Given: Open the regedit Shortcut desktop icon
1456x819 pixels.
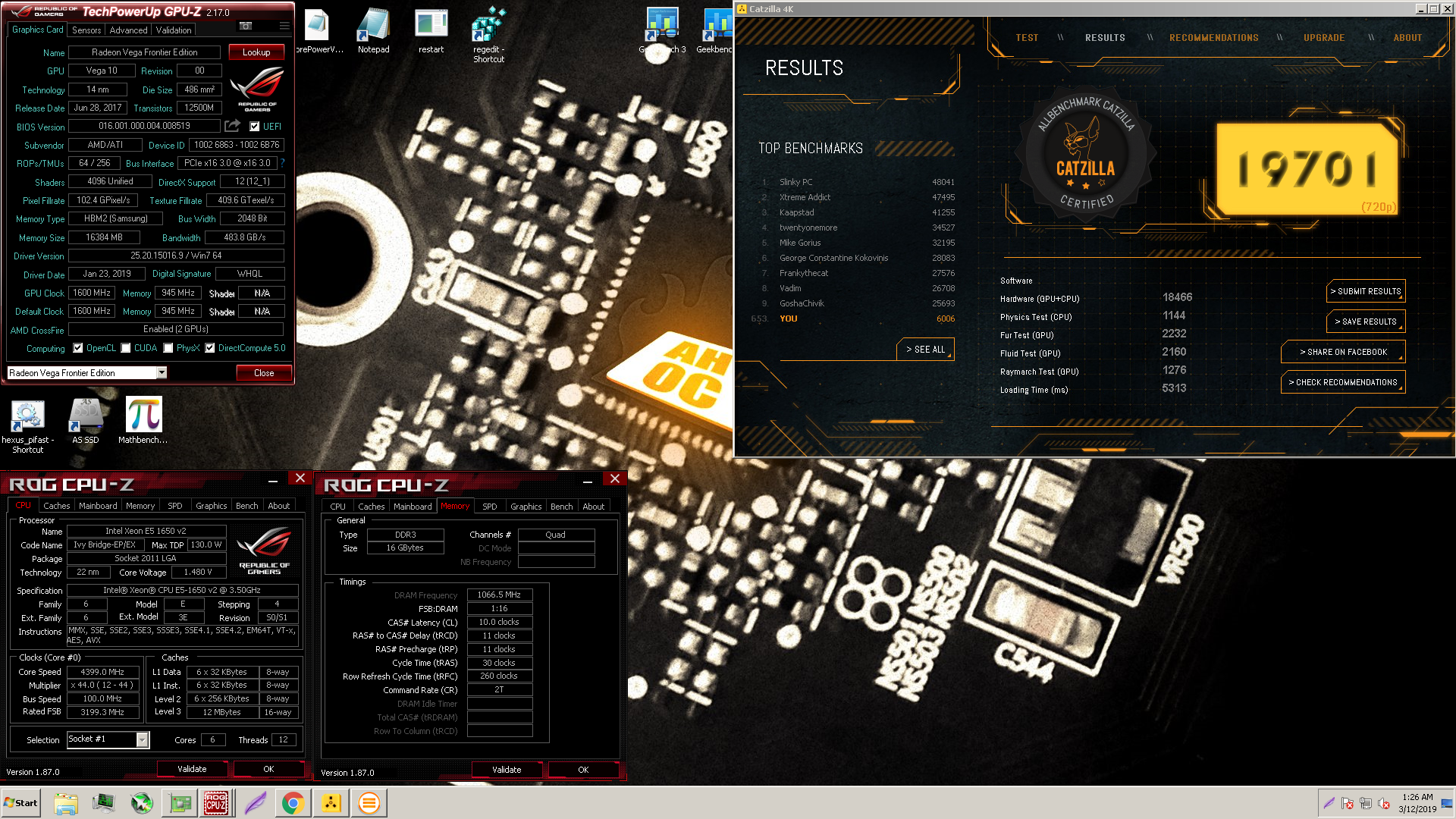Looking at the screenshot, I should (488, 36).
